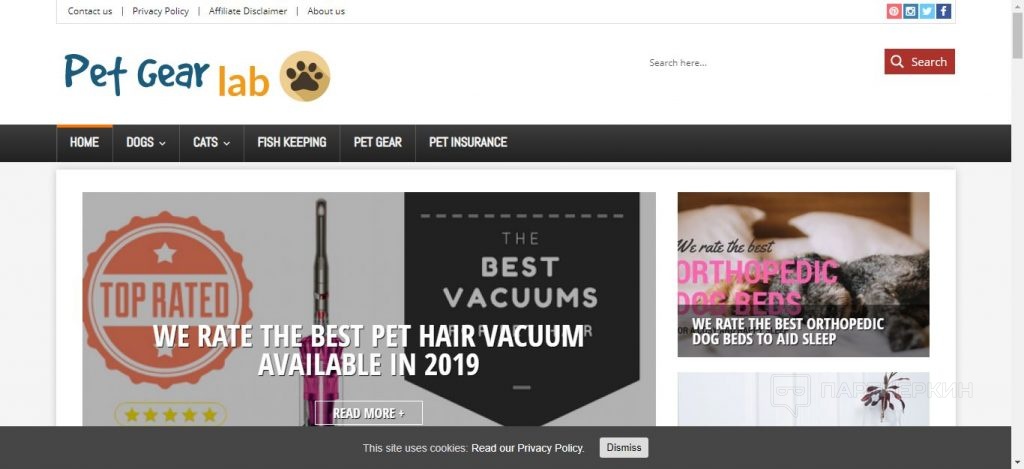Click the page vertical scrollbar
Image resolution: width=1024 pixels, height=469 pixels.
coord(1017,234)
